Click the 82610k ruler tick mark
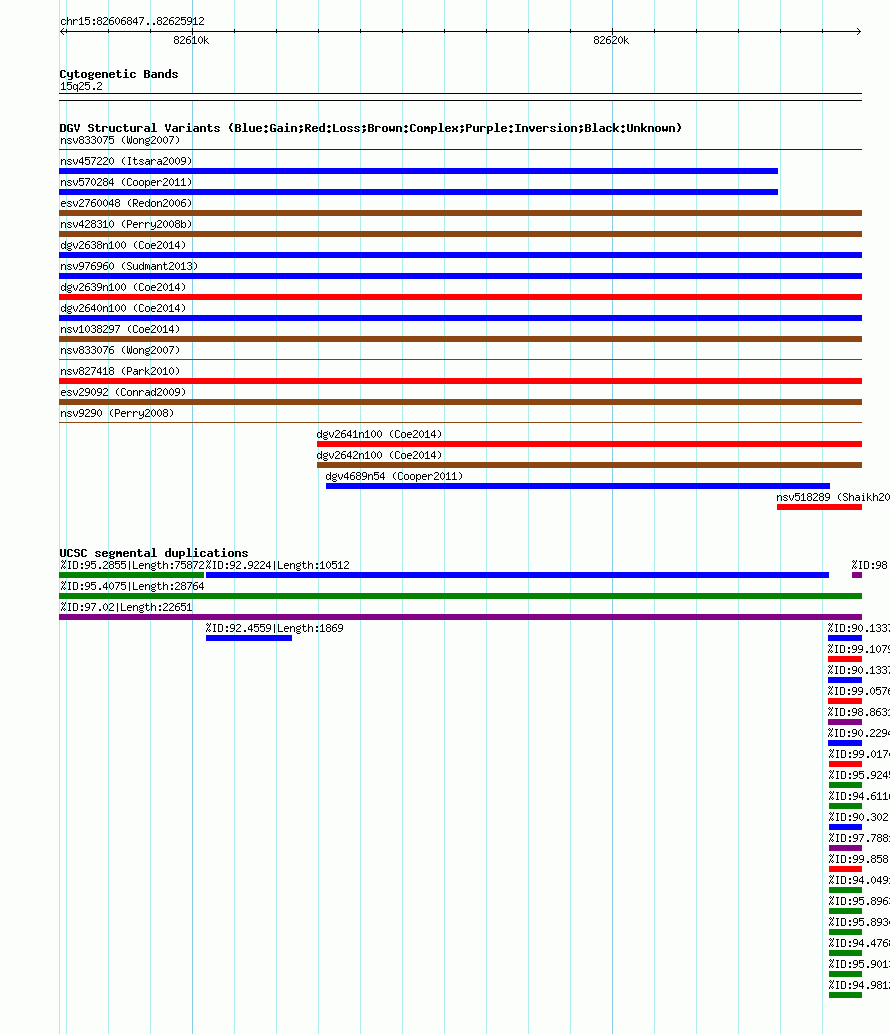The height and width of the screenshot is (1034, 890). click(193, 31)
